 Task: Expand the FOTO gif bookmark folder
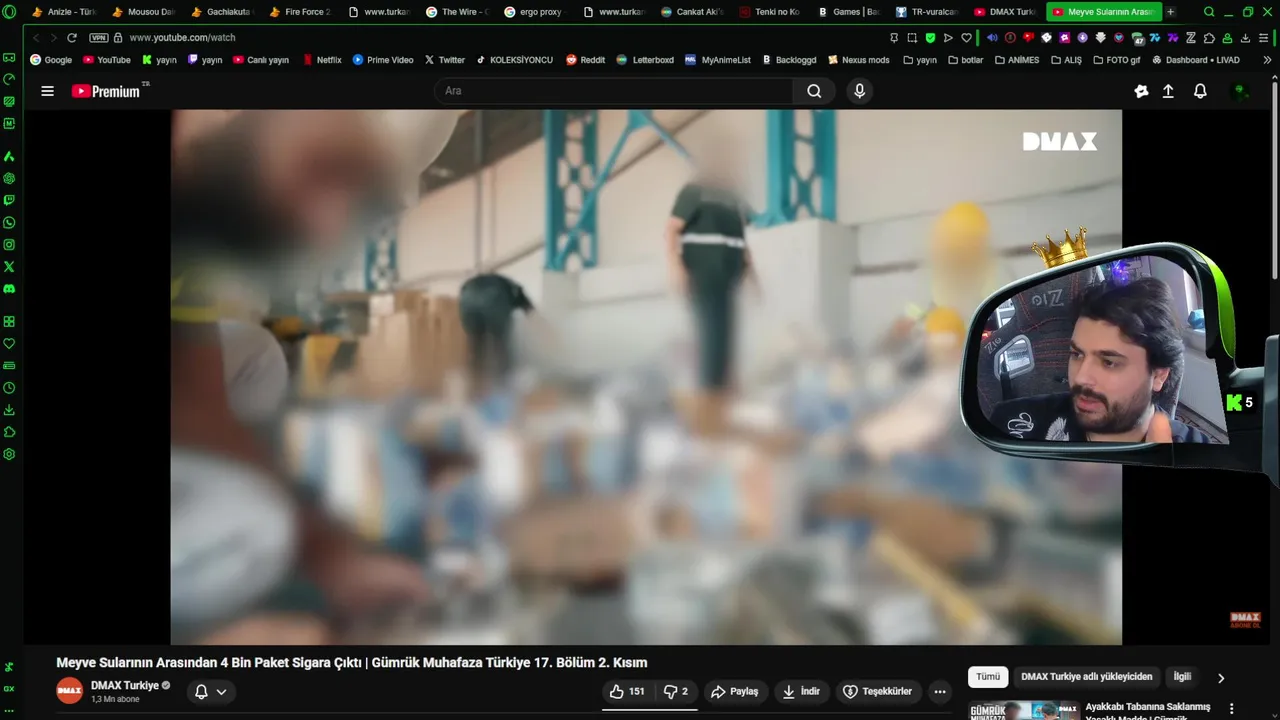[x=1117, y=60]
